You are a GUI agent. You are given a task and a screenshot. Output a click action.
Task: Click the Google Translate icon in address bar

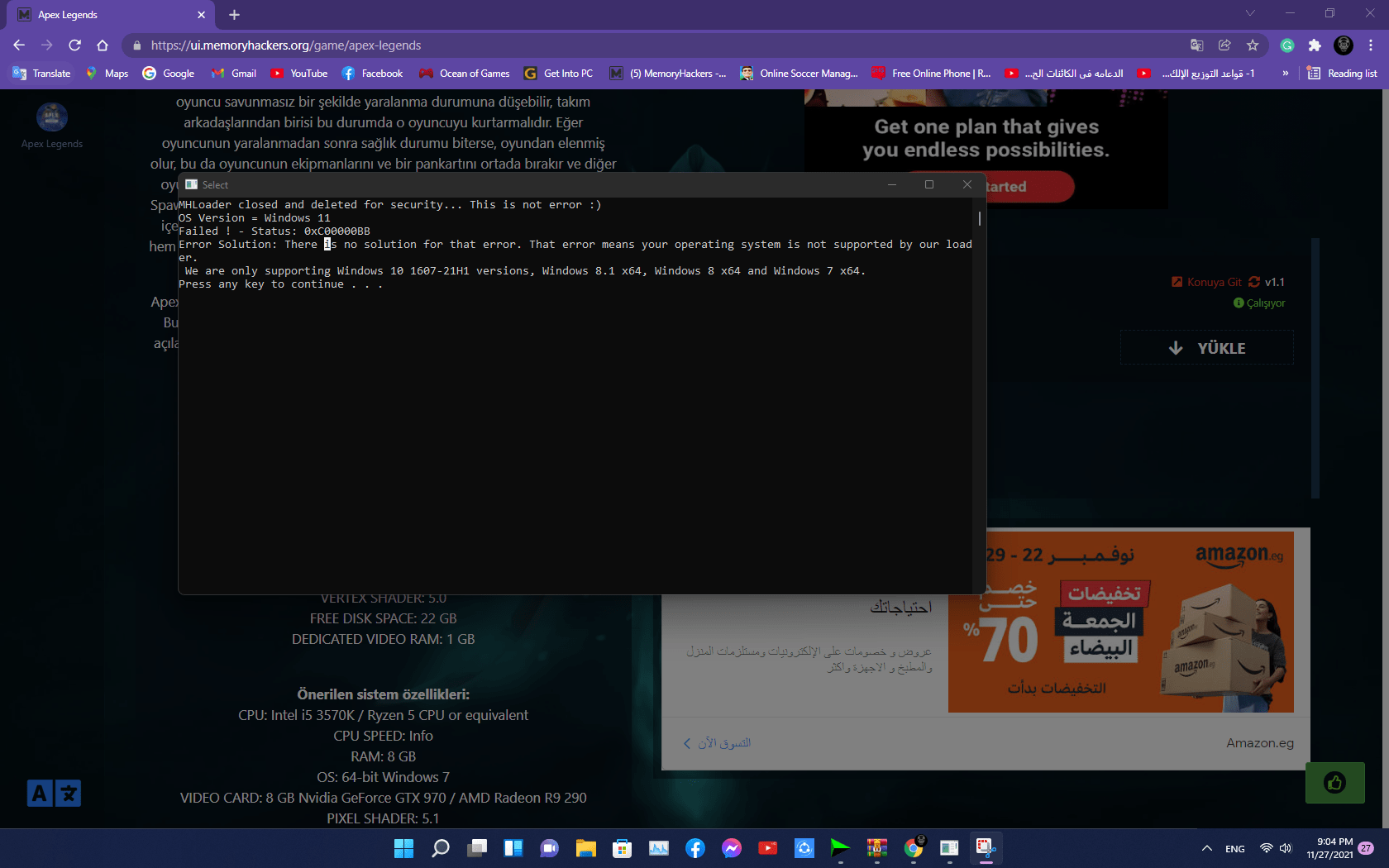[x=1196, y=45]
